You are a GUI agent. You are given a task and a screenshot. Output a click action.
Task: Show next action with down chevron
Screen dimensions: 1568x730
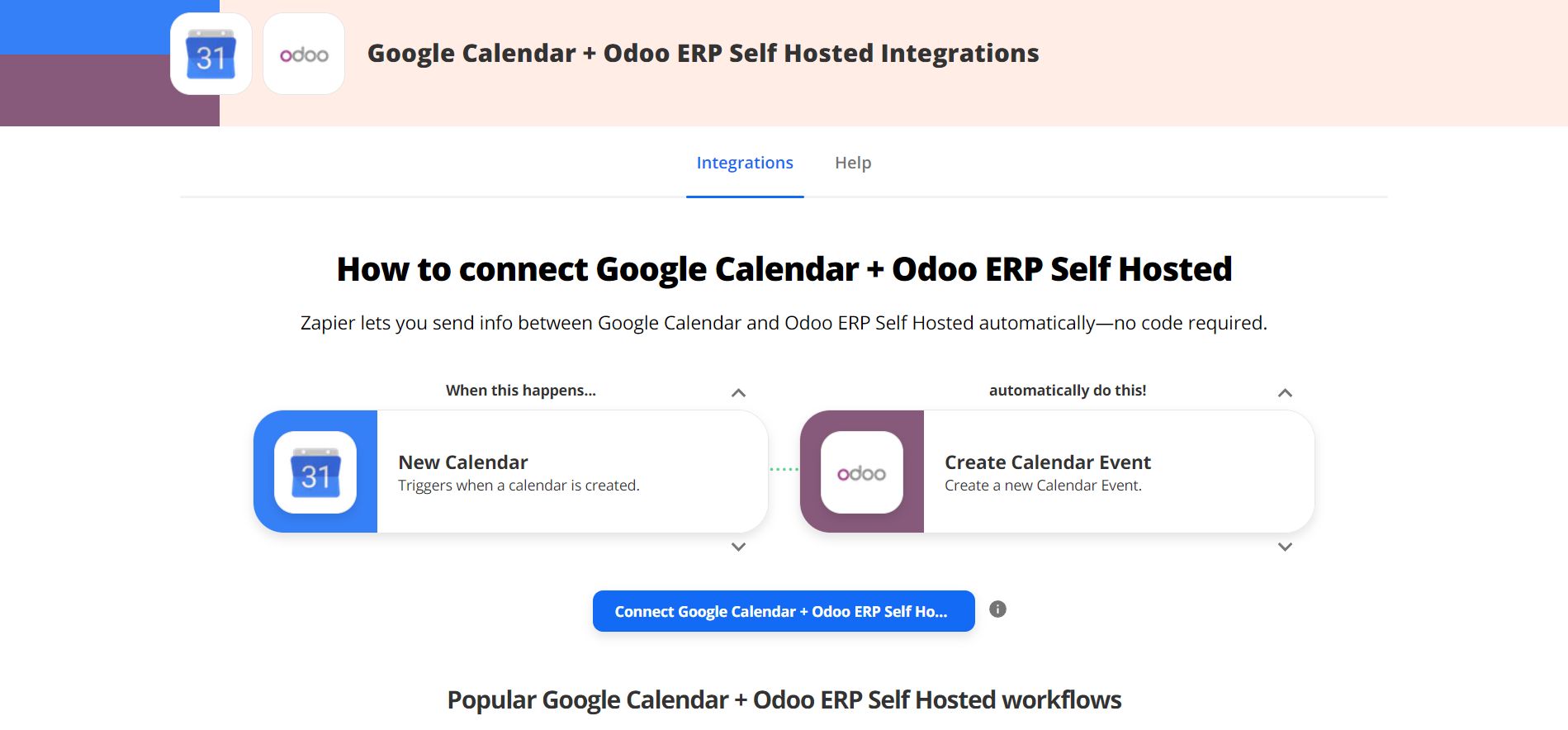[1285, 547]
